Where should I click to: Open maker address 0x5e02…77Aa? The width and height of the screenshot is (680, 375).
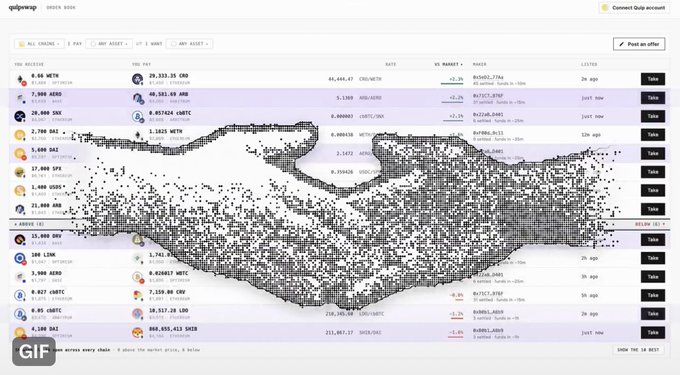pos(488,77)
